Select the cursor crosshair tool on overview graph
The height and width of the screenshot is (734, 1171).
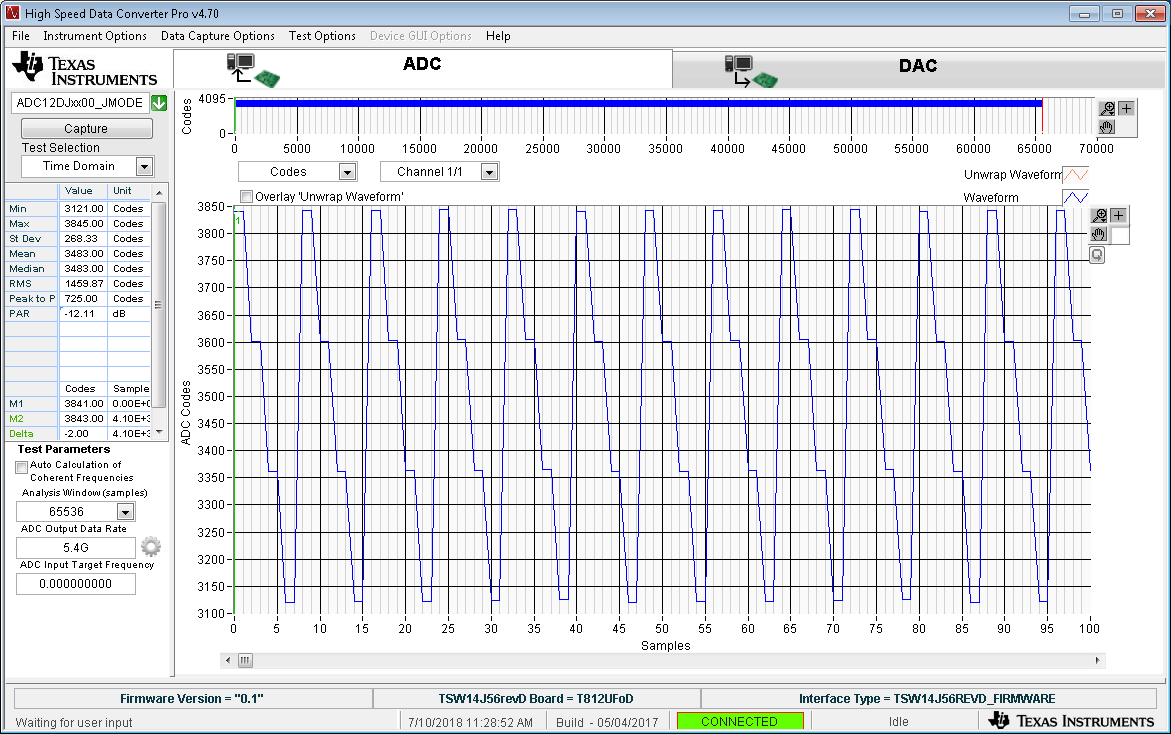1126,108
